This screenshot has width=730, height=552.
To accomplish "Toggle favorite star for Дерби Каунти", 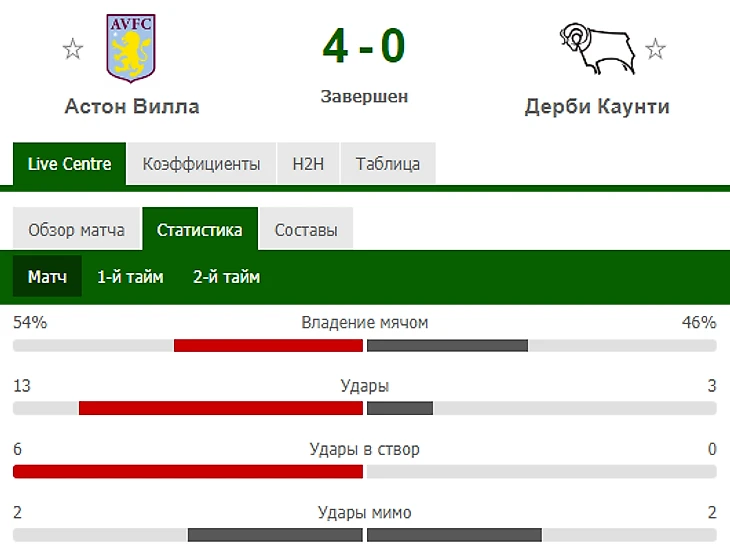I will (x=655, y=47).
